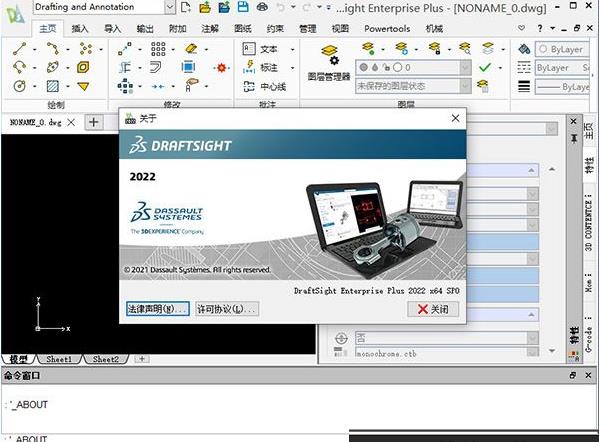Switch to the Model (模型) tab
Viewport: 599px width, 442px height.
coord(18,359)
